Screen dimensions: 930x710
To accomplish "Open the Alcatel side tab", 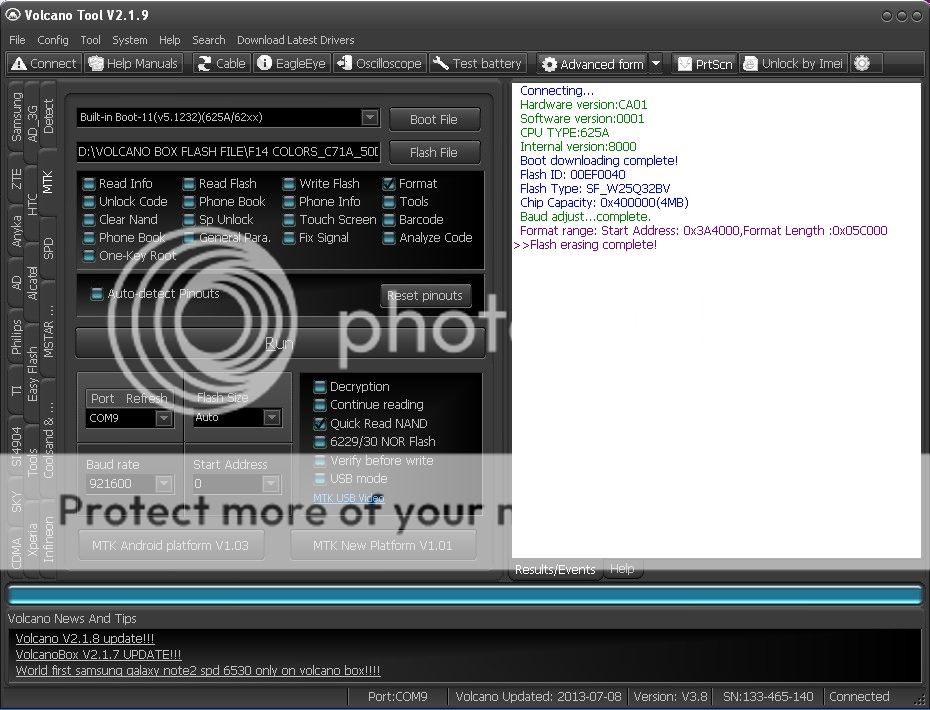I will [x=32, y=283].
